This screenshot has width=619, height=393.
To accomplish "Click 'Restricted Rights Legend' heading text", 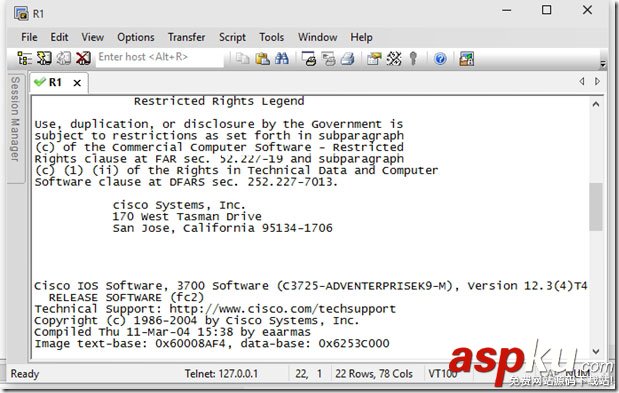I will click(219, 101).
